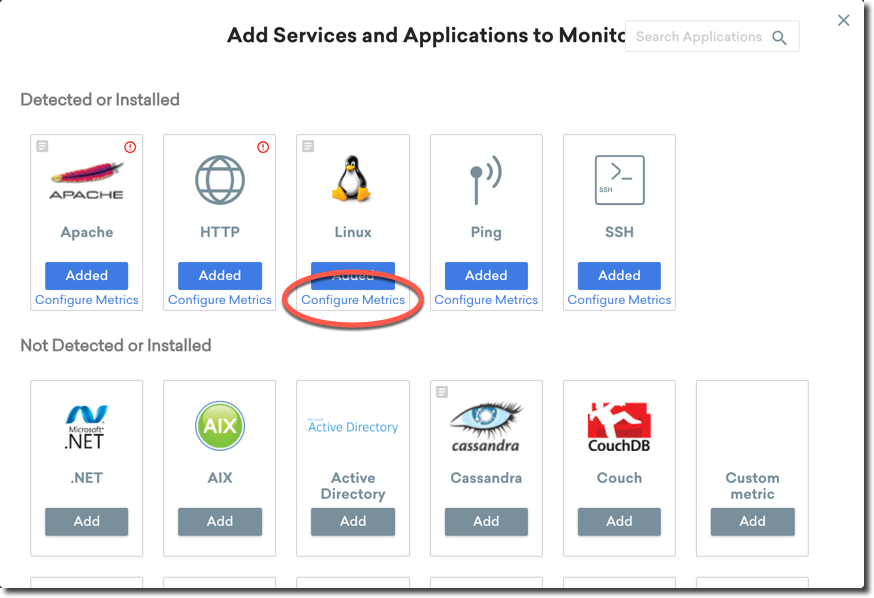Add the AIX application
This screenshot has height=598, width=874.
pos(220,522)
